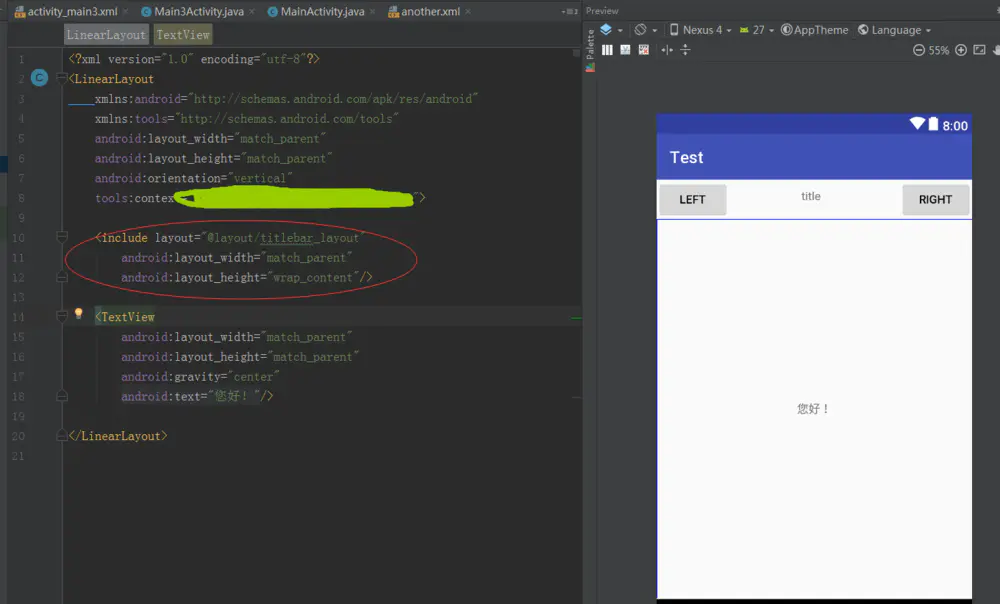Click line number 21 in the gutter
The image size is (1000, 604).
(18, 456)
